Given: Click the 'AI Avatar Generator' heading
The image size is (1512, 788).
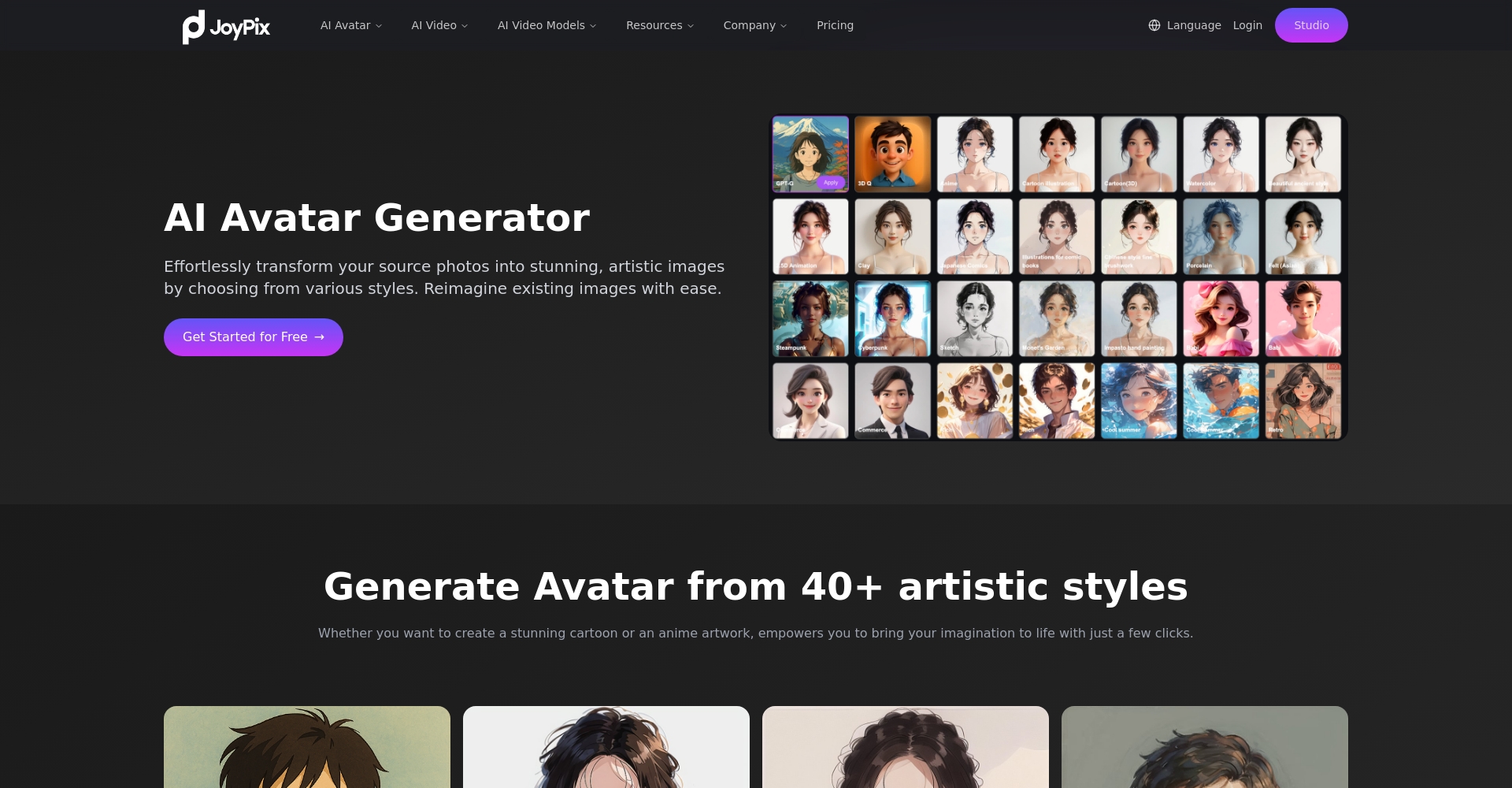Looking at the screenshot, I should (x=376, y=217).
